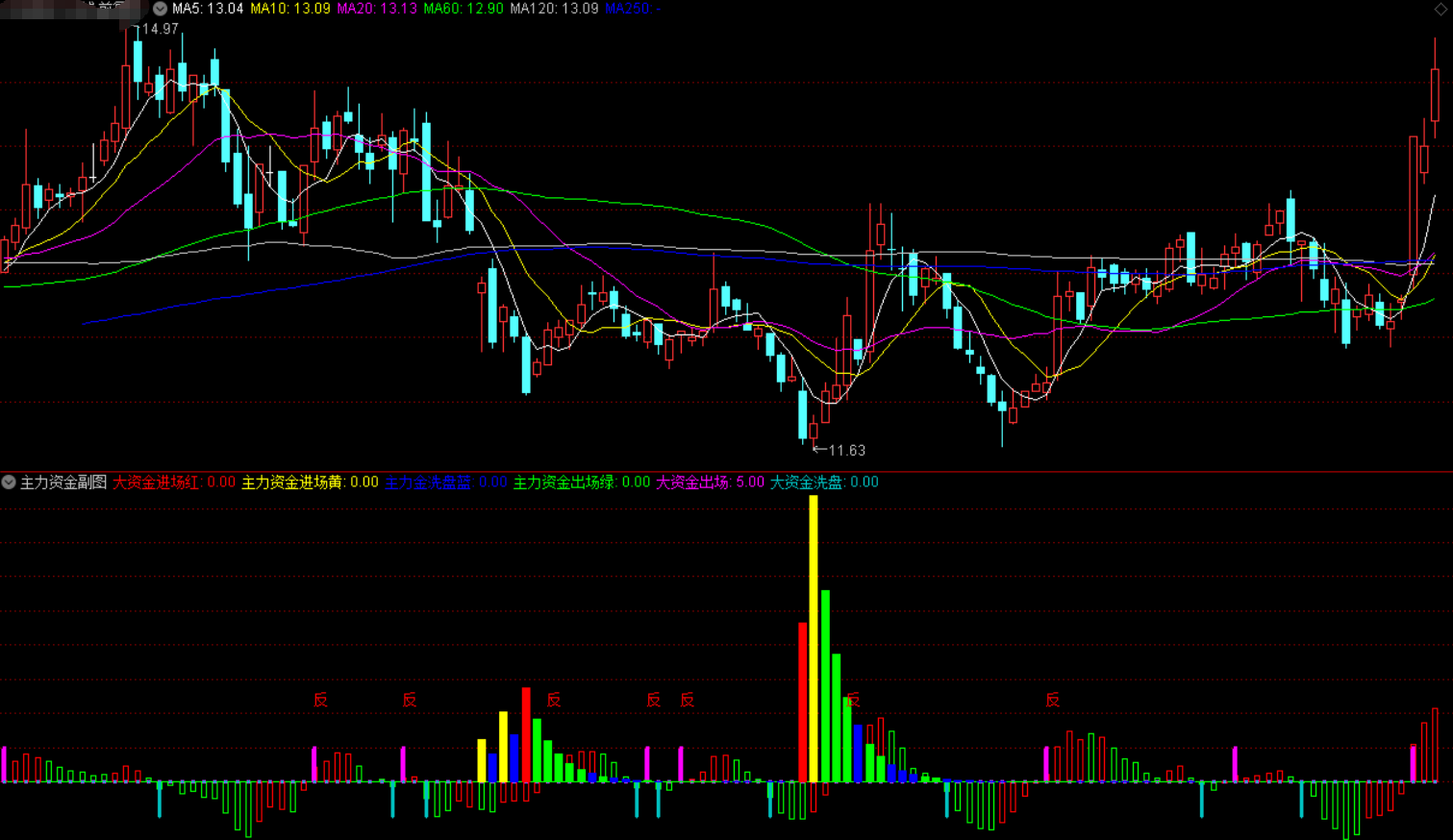Click the 主力资金副图 indicator name
Image resolution: width=1453 pixels, height=840 pixels.
63,482
